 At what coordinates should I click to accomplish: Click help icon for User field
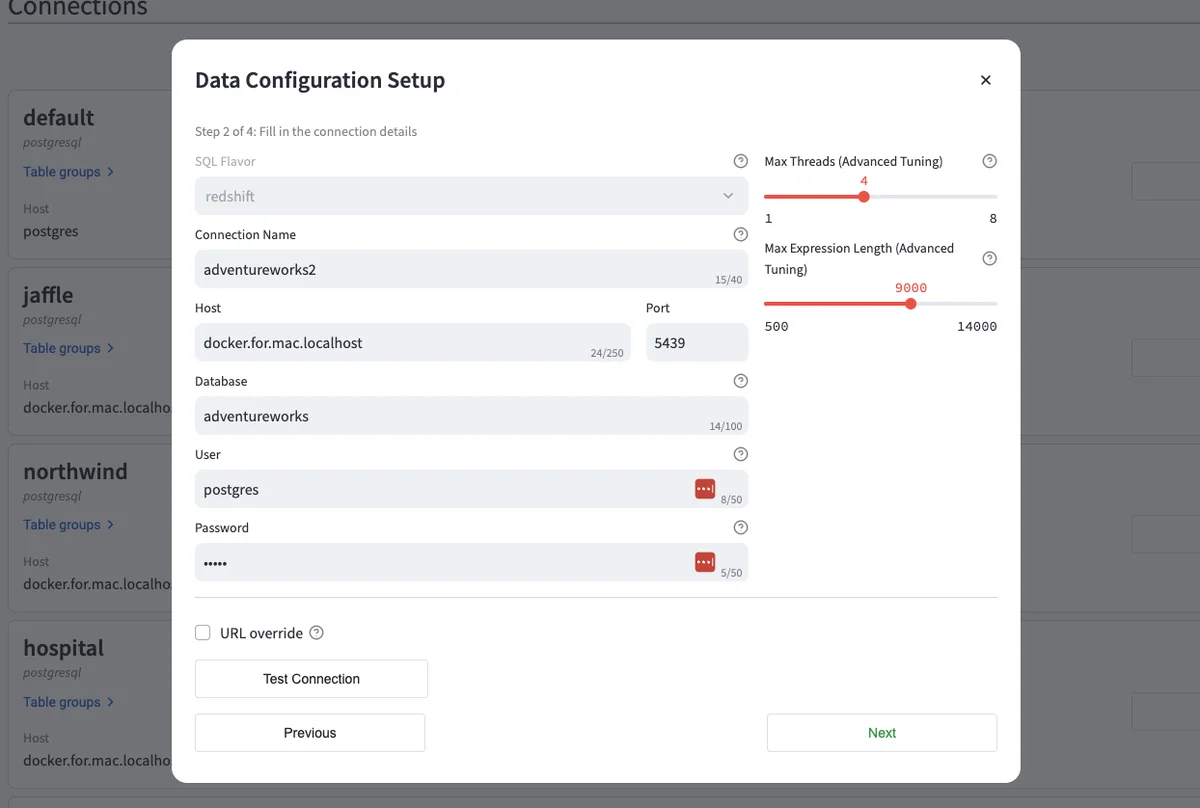pyautogui.click(x=740, y=454)
